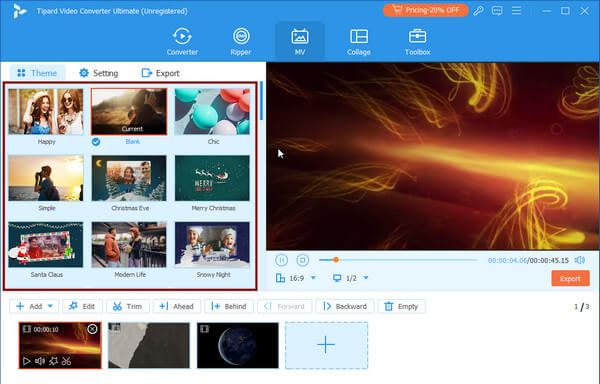600x384 pixels.
Task: Click the checkmark beside Blank theme
Action: point(96,142)
